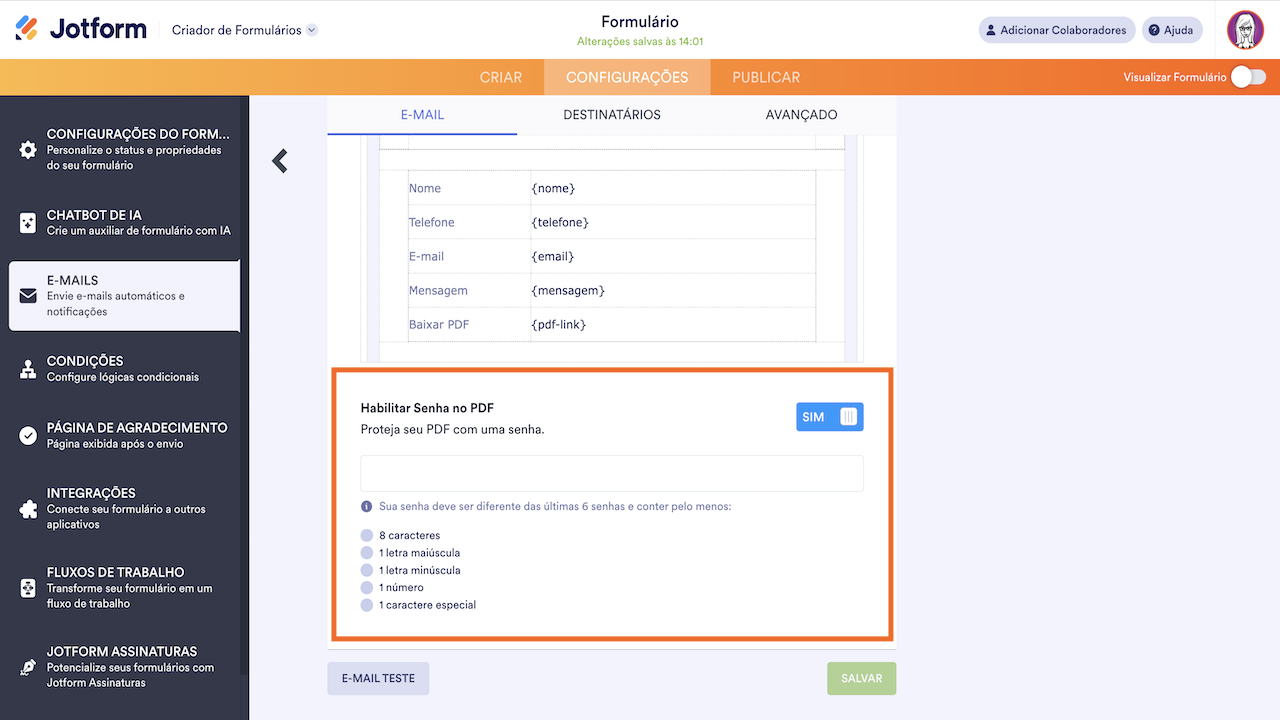1280x720 pixels.
Task: Go to the Publicar tab
Action: tap(766, 77)
